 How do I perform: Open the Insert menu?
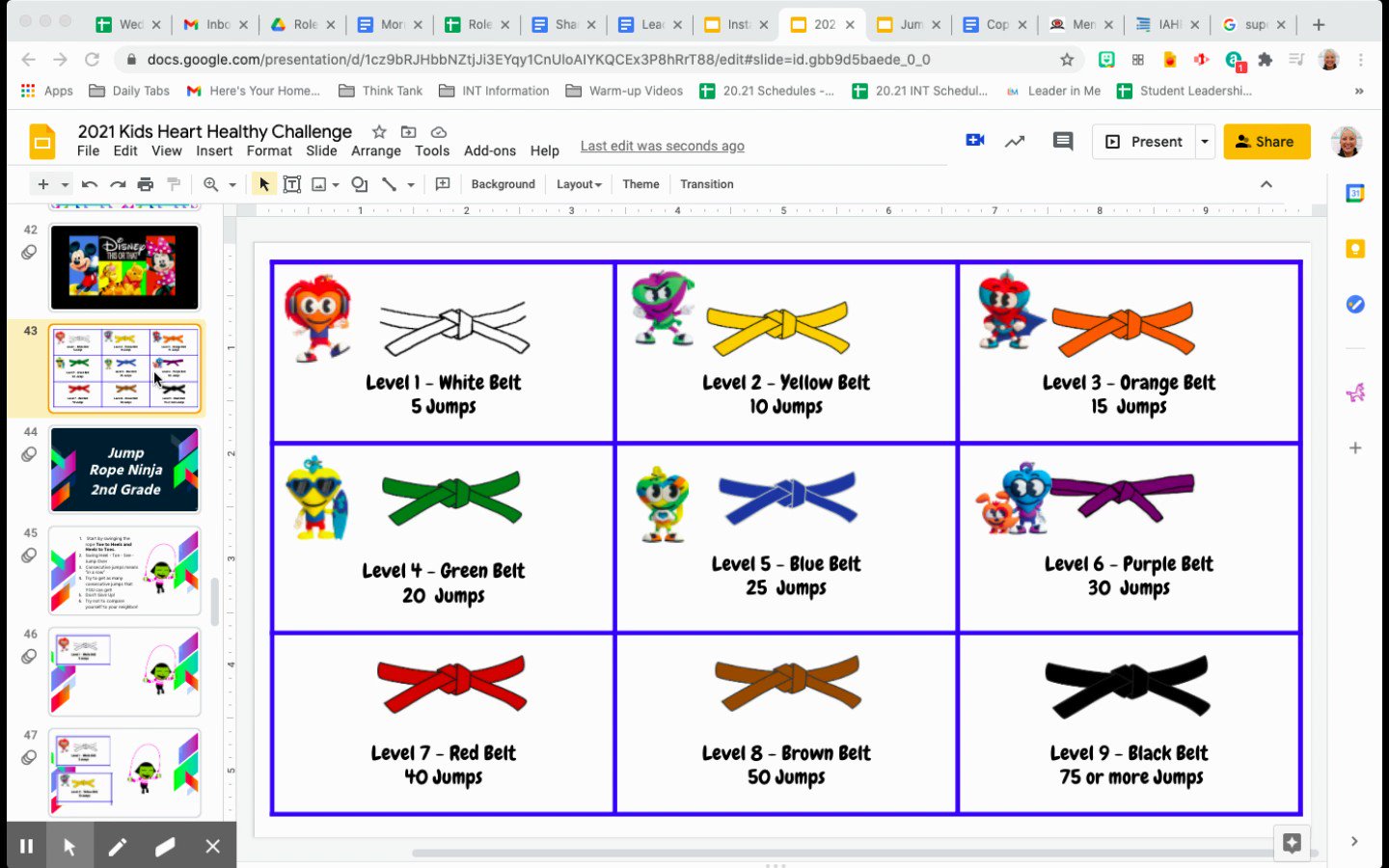pos(214,150)
